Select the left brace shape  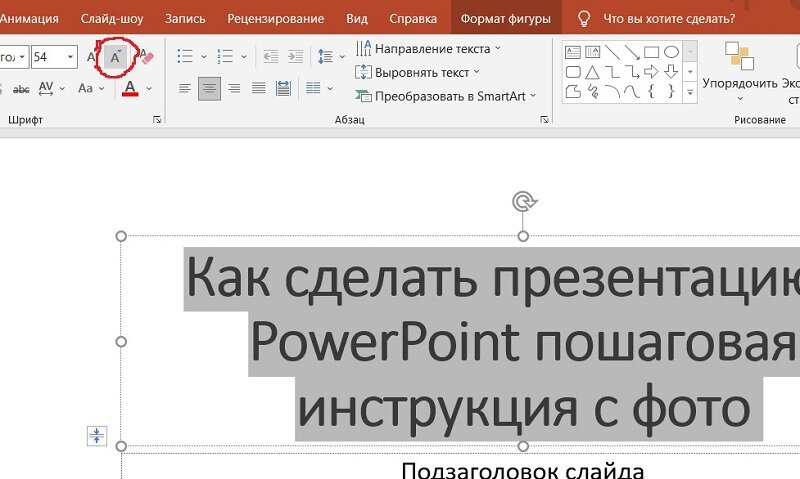point(652,92)
